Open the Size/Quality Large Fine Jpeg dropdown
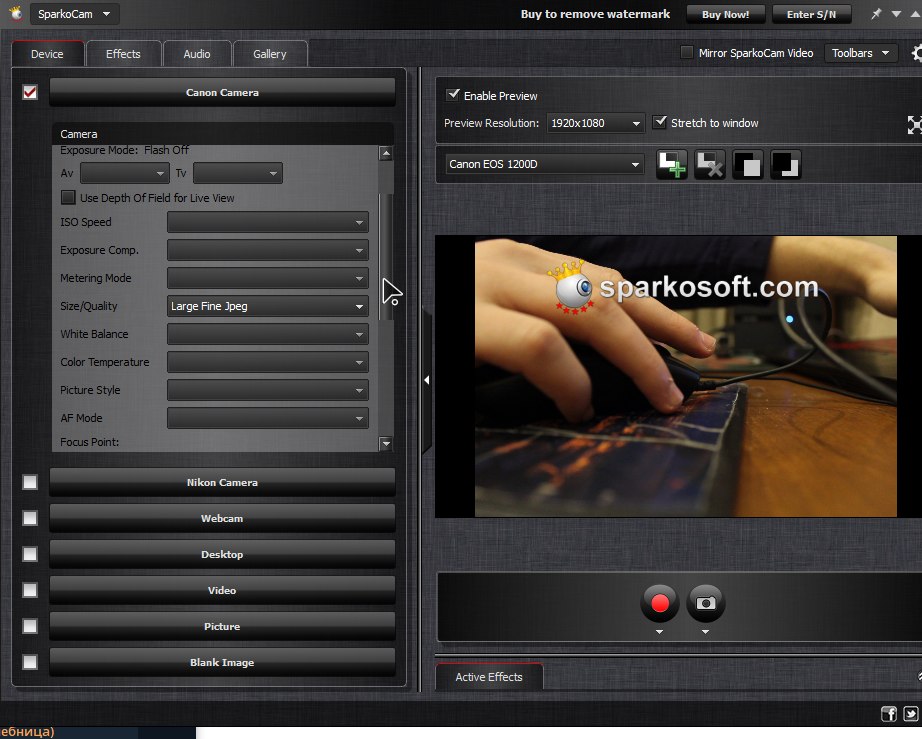This screenshot has width=922, height=739. [x=268, y=306]
